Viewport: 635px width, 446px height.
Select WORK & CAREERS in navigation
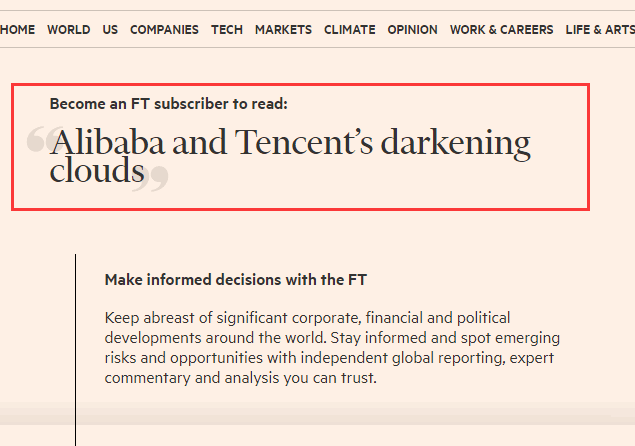(x=501, y=30)
